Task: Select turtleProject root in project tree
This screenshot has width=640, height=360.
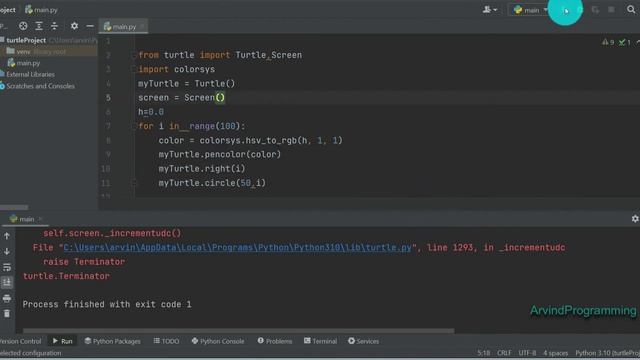Action: (x=26, y=40)
